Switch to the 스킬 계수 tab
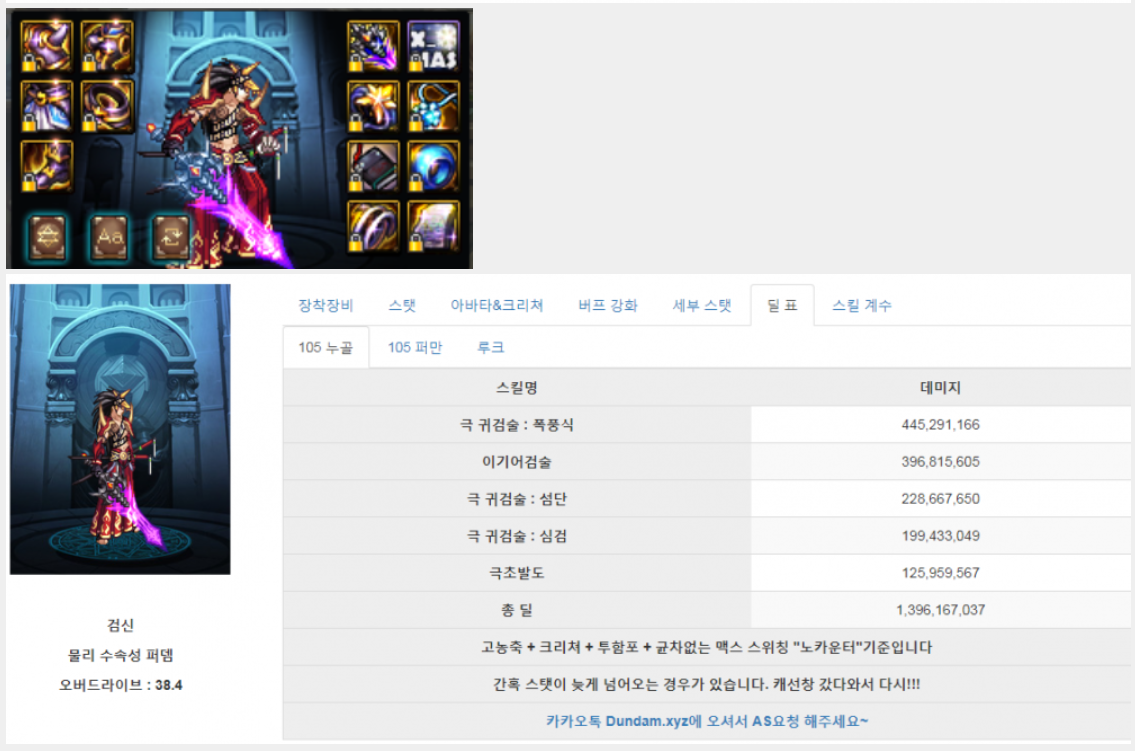The image size is (1135, 751). (861, 305)
